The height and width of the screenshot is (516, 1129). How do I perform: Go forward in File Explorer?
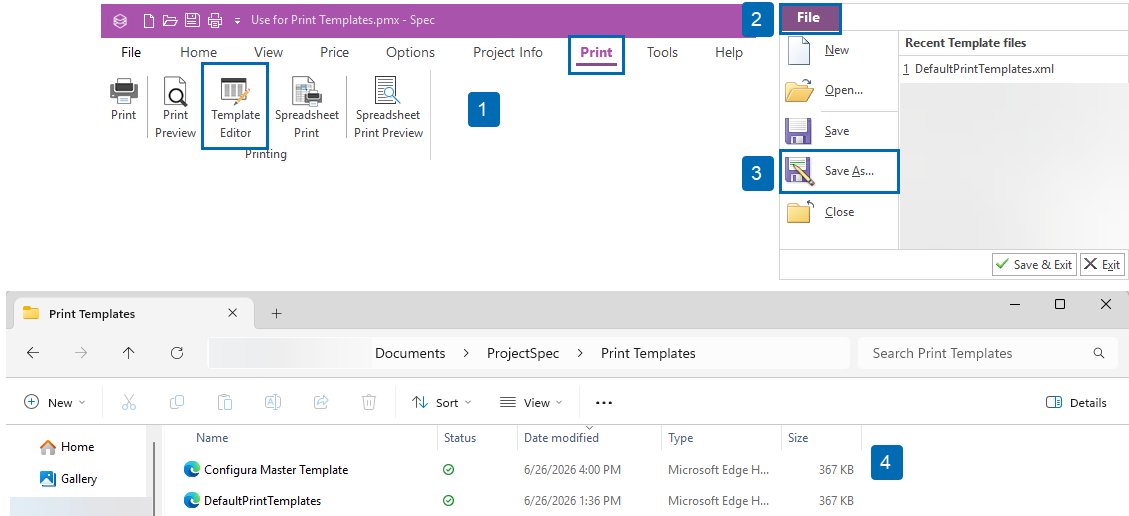coord(81,353)
